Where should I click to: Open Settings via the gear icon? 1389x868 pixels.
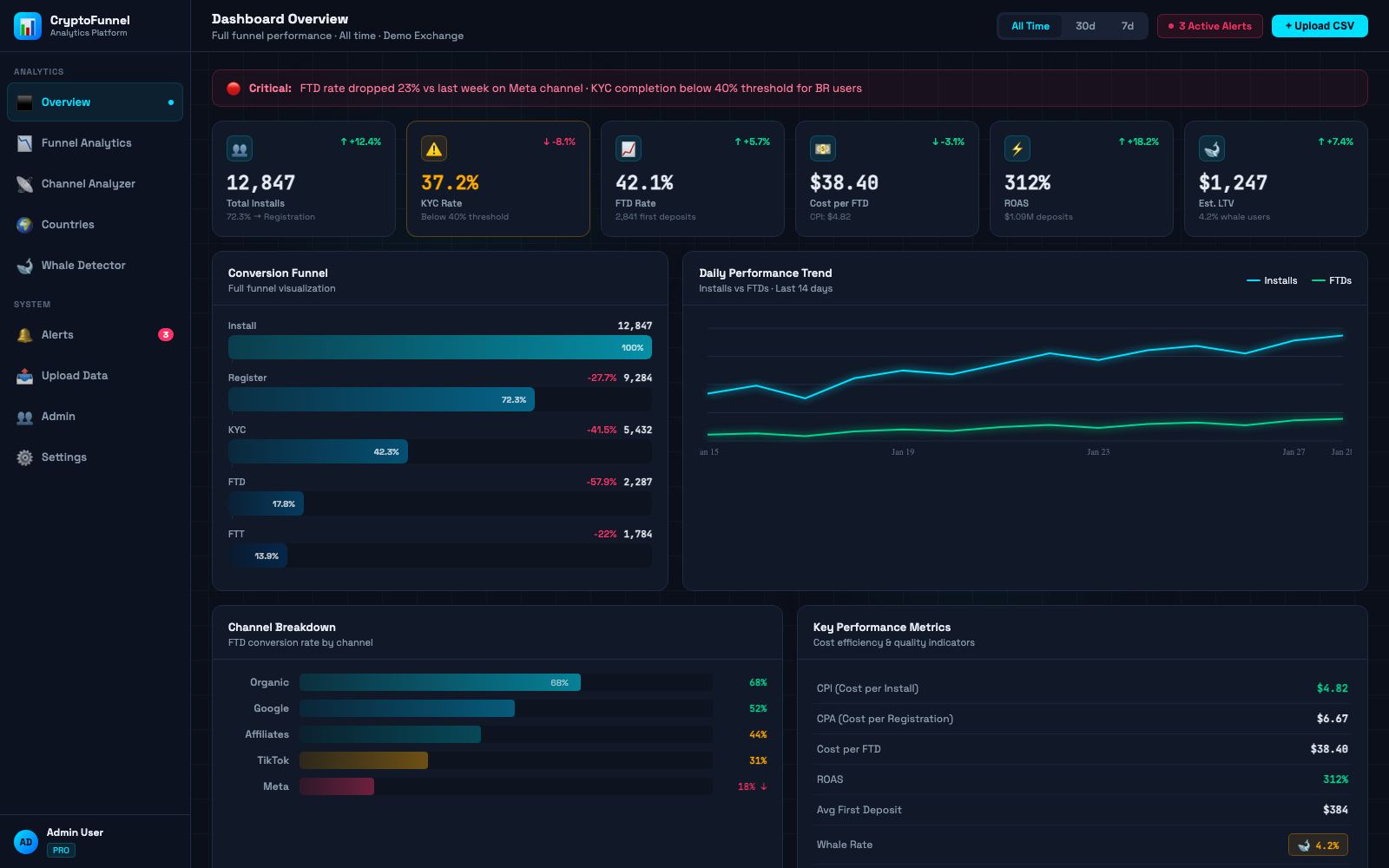[24, 457]
